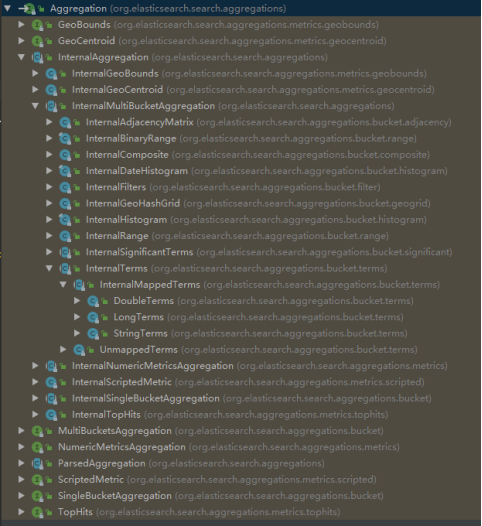Click the InternalDateHistogram class icon
This screenshot has height=526, width=482.
pyautogui.click(x=64, y=171)
